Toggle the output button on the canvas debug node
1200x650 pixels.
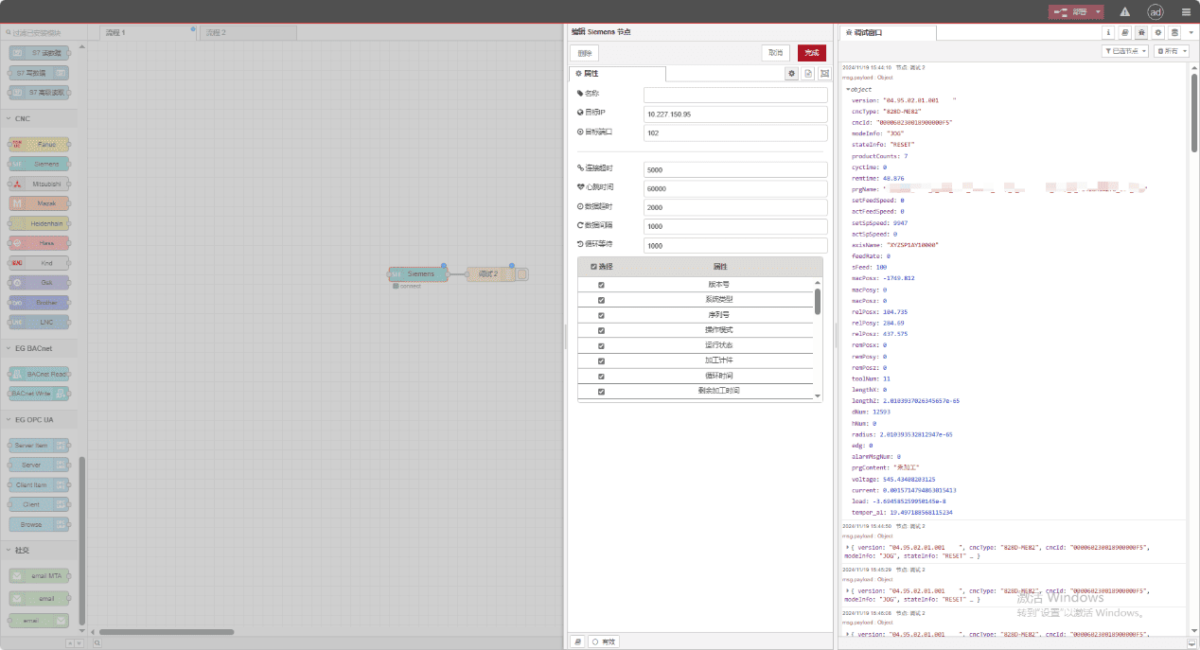click(523, 274)
